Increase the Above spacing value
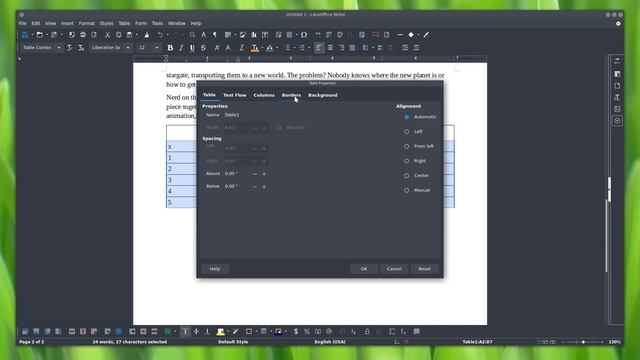Viewport: 640px width, 360px height. (x=264, y=174)
